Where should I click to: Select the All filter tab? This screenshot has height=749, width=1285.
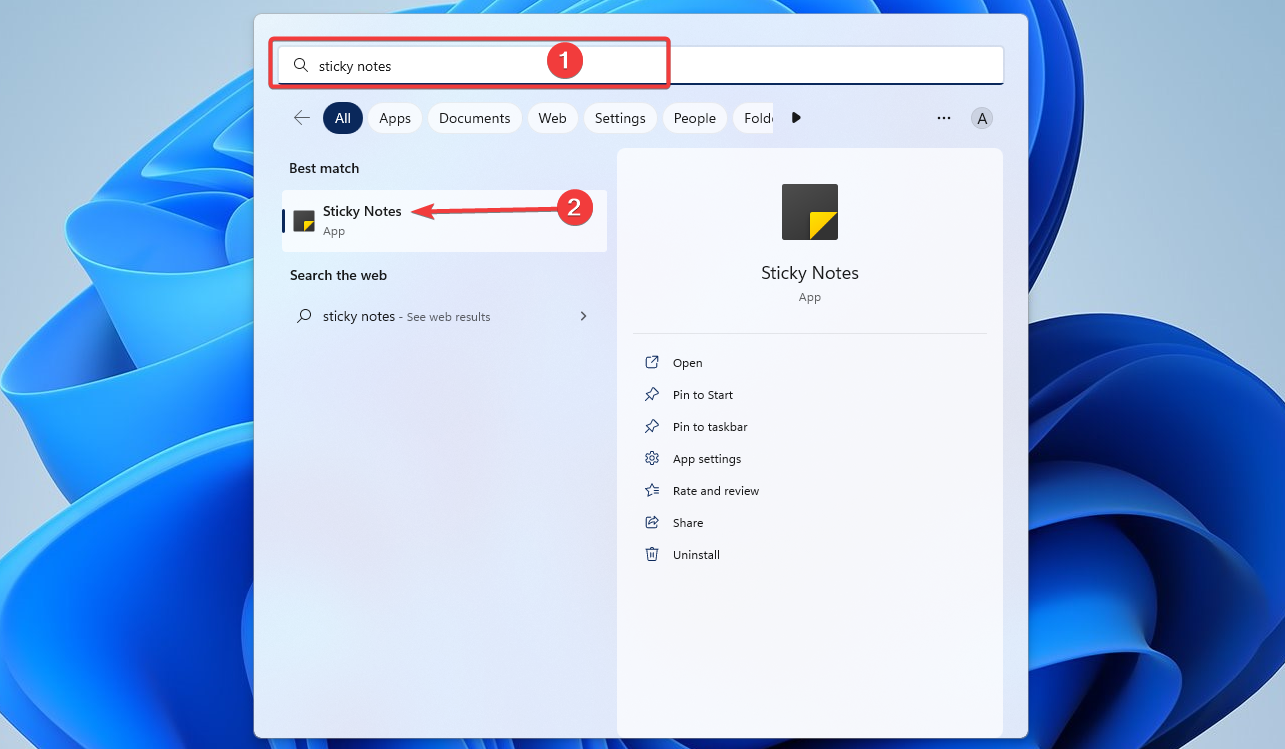343,118
